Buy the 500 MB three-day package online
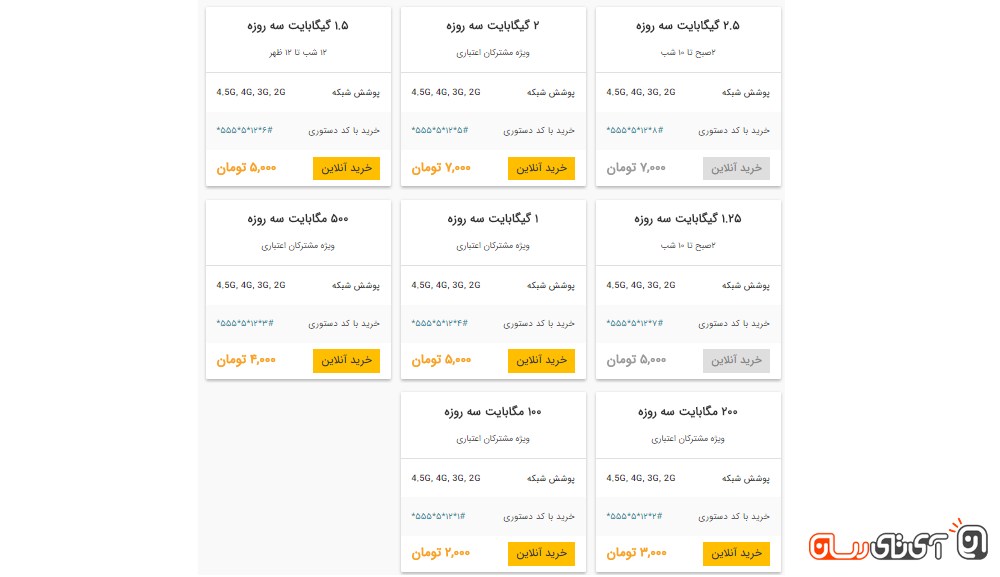The height and width of the screenshot is (577, 1000). coord(346,360)
